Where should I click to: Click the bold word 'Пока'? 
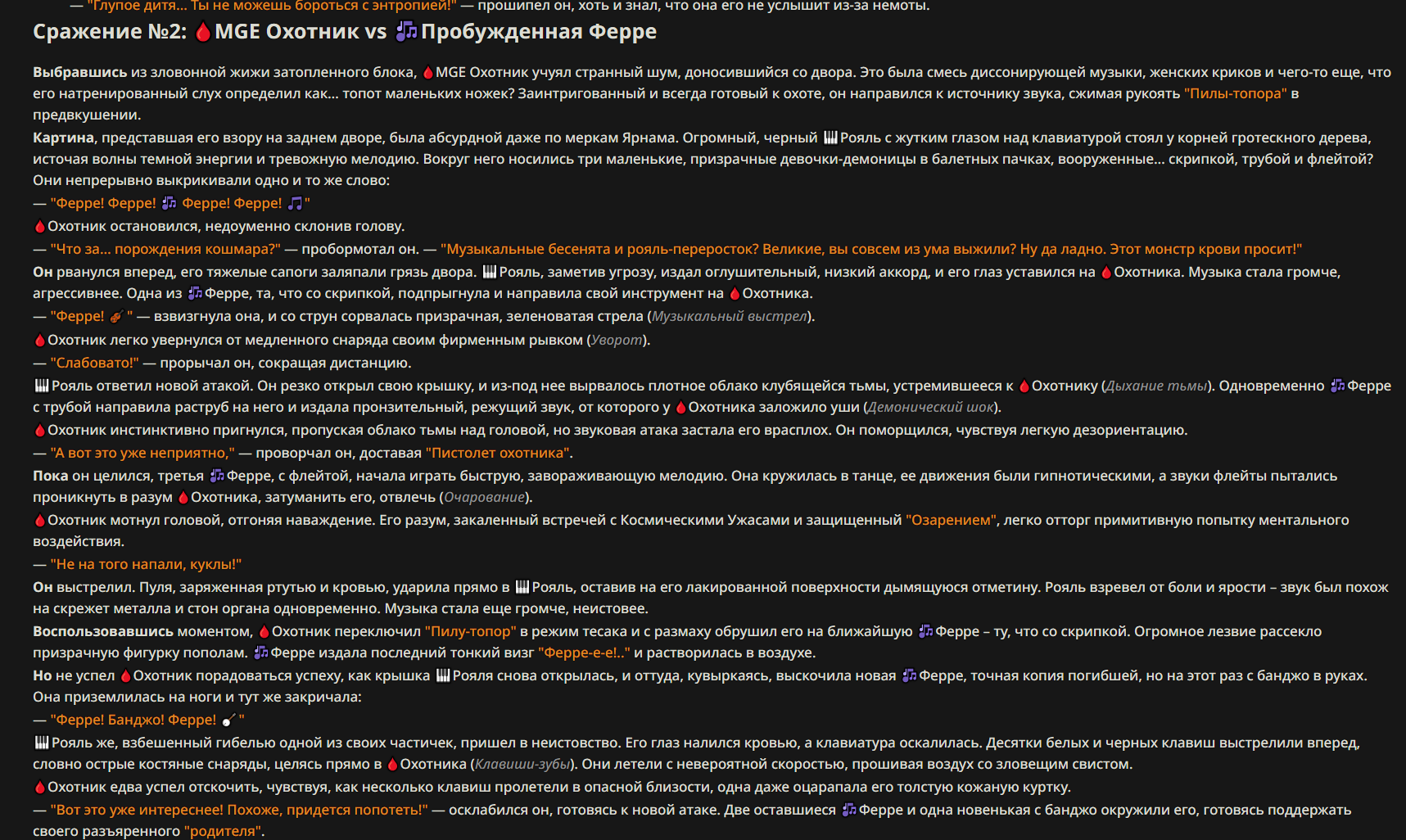pyautogui.click(x=51, y=476)
